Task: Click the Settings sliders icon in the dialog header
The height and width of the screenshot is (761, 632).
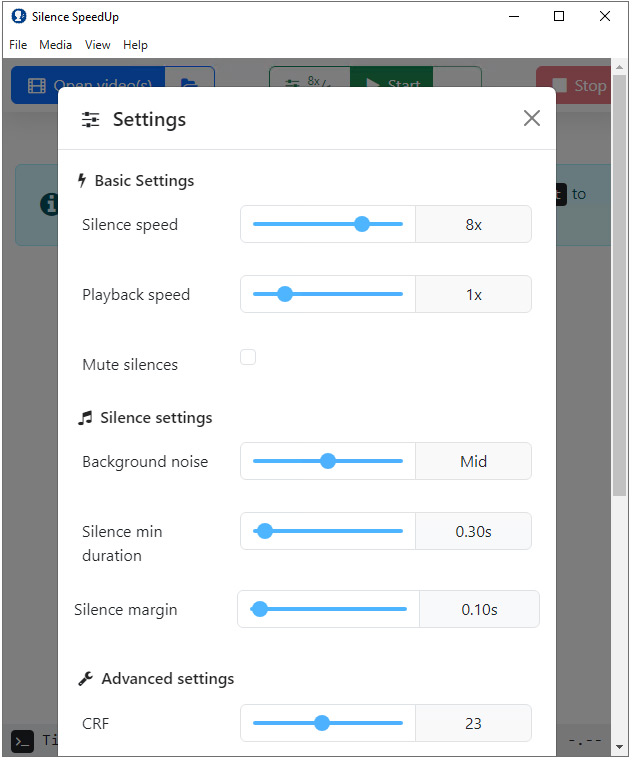Action: pos(90,119)
